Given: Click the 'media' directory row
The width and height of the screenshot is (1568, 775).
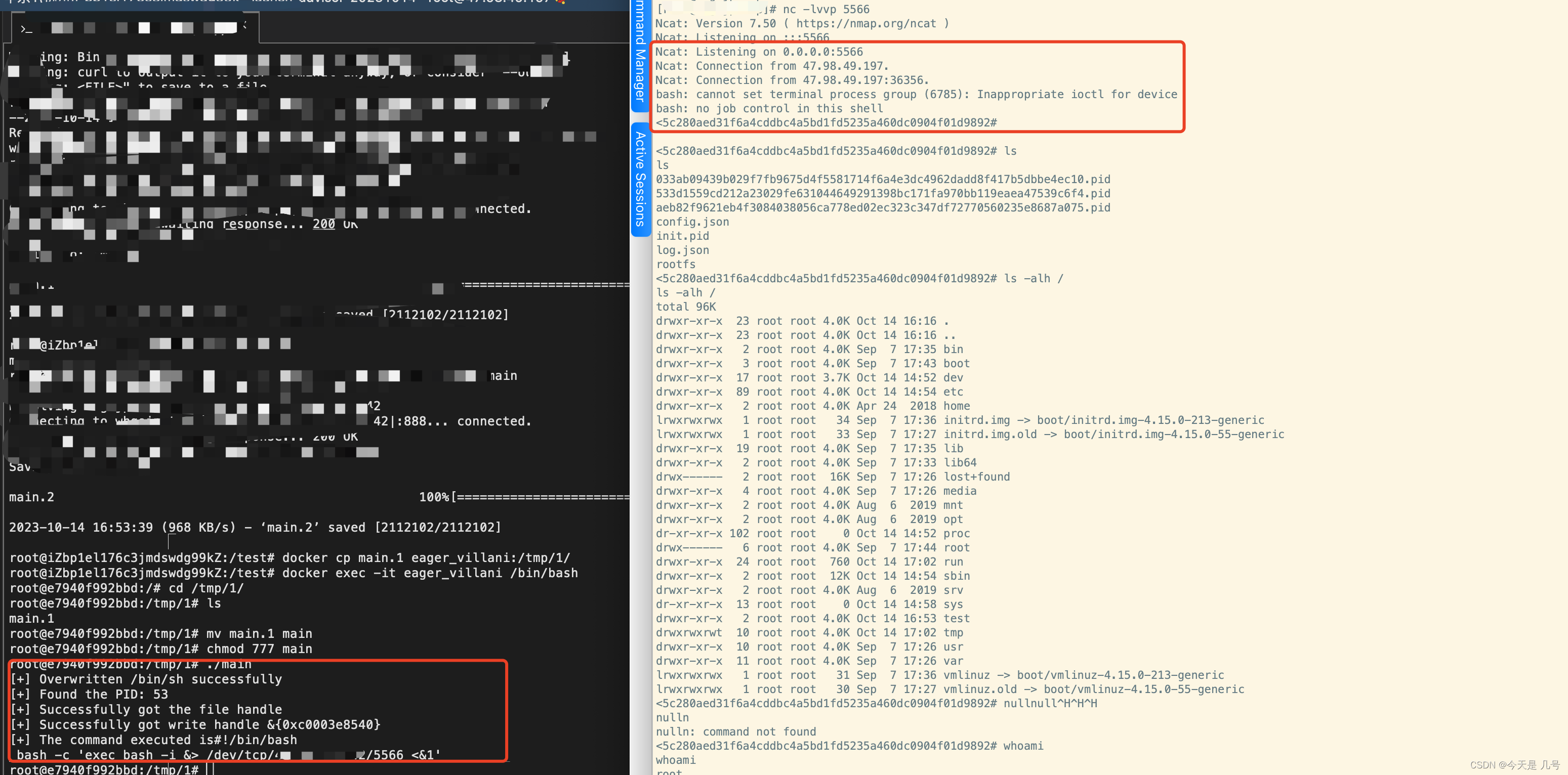Looking at the screenshot, I should (816, 491).
